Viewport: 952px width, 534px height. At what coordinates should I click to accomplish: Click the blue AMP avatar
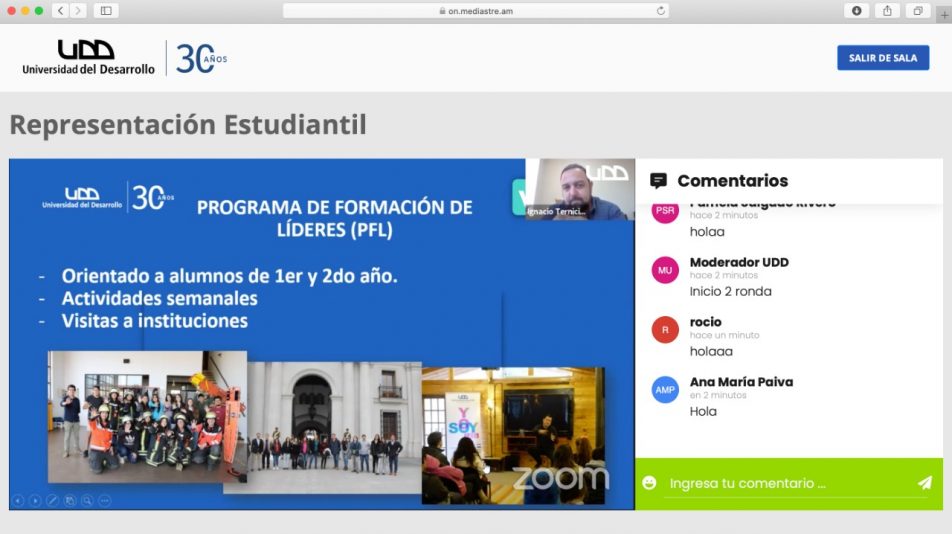665,390
